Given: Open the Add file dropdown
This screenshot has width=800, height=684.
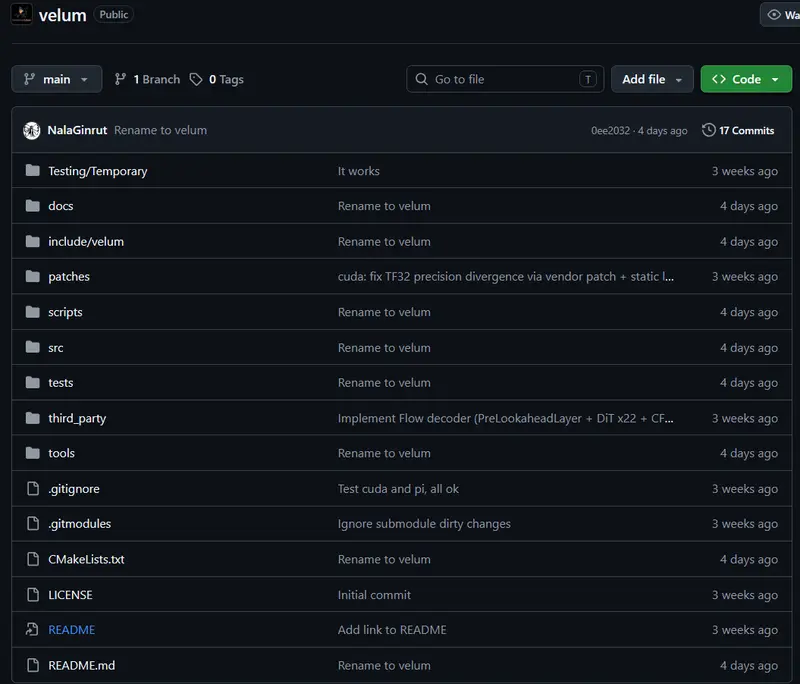Looking at the screenshot, I should [652, 79].
